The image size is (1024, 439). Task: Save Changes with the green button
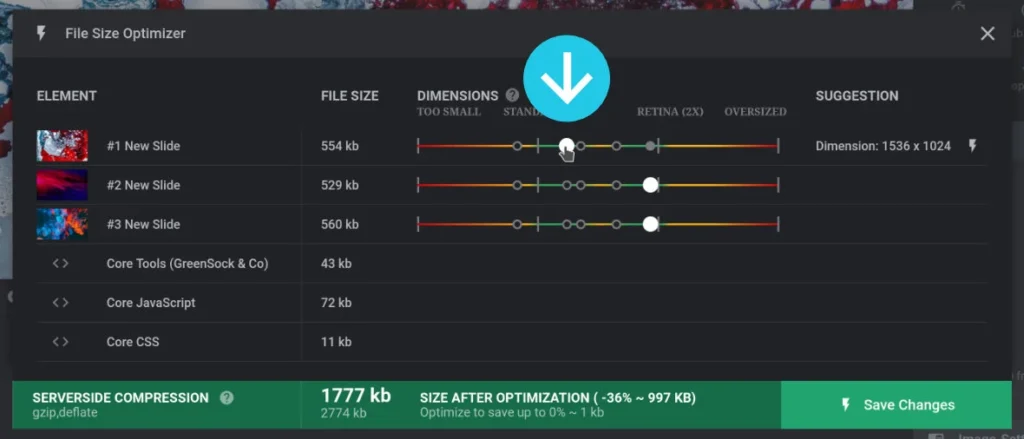pos(896,405)
